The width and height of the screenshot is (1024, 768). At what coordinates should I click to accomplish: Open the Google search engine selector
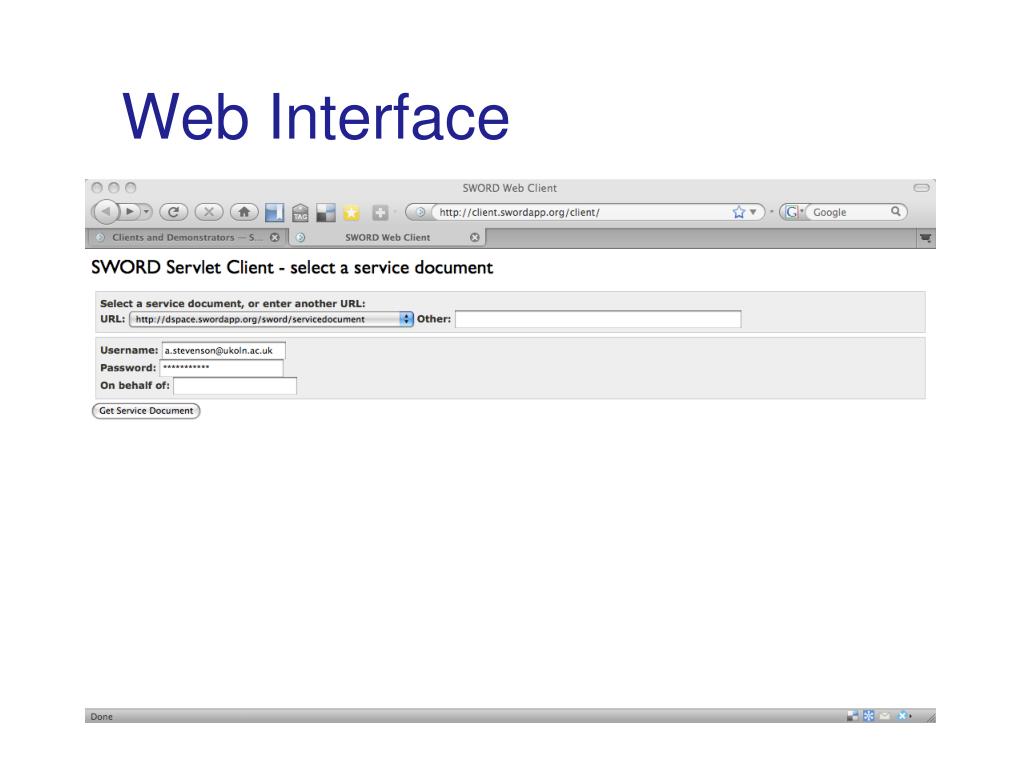point(793,212)
